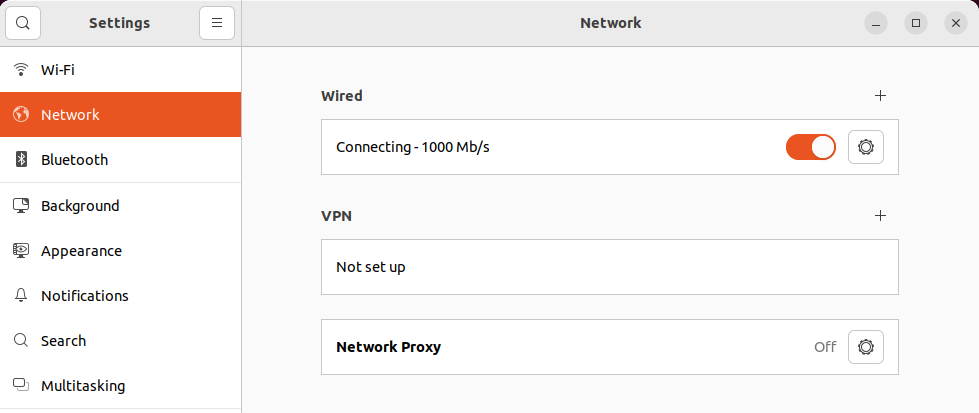Minimize the Settings window
The image size is (979, 413).
point(876,23)
